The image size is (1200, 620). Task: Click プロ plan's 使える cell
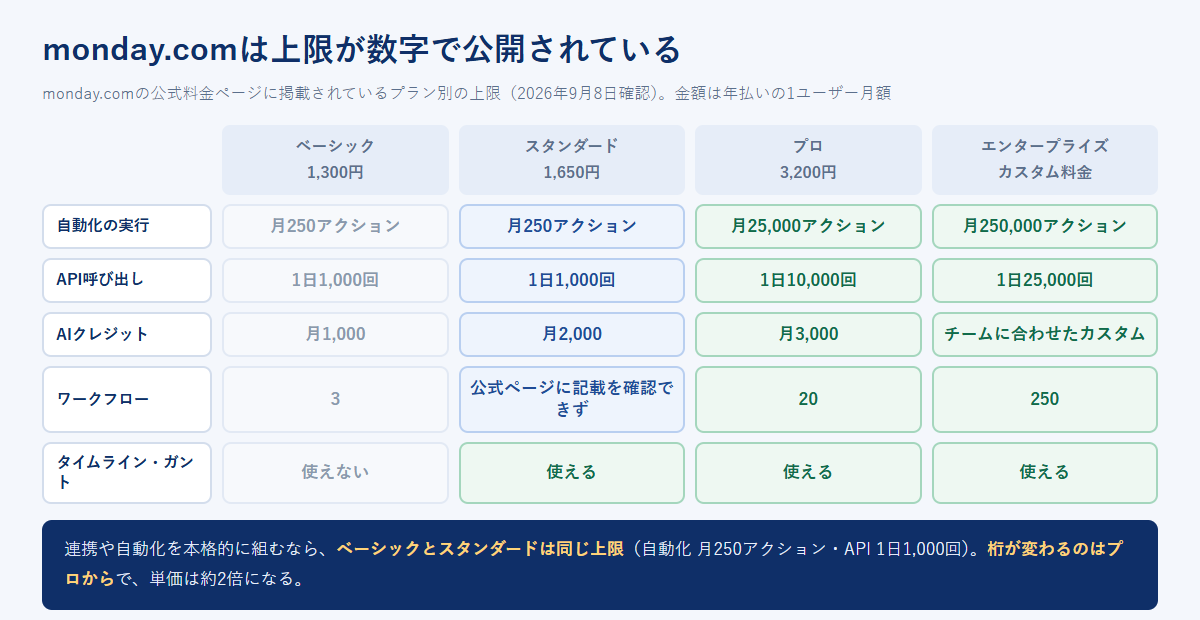point(808,472)
